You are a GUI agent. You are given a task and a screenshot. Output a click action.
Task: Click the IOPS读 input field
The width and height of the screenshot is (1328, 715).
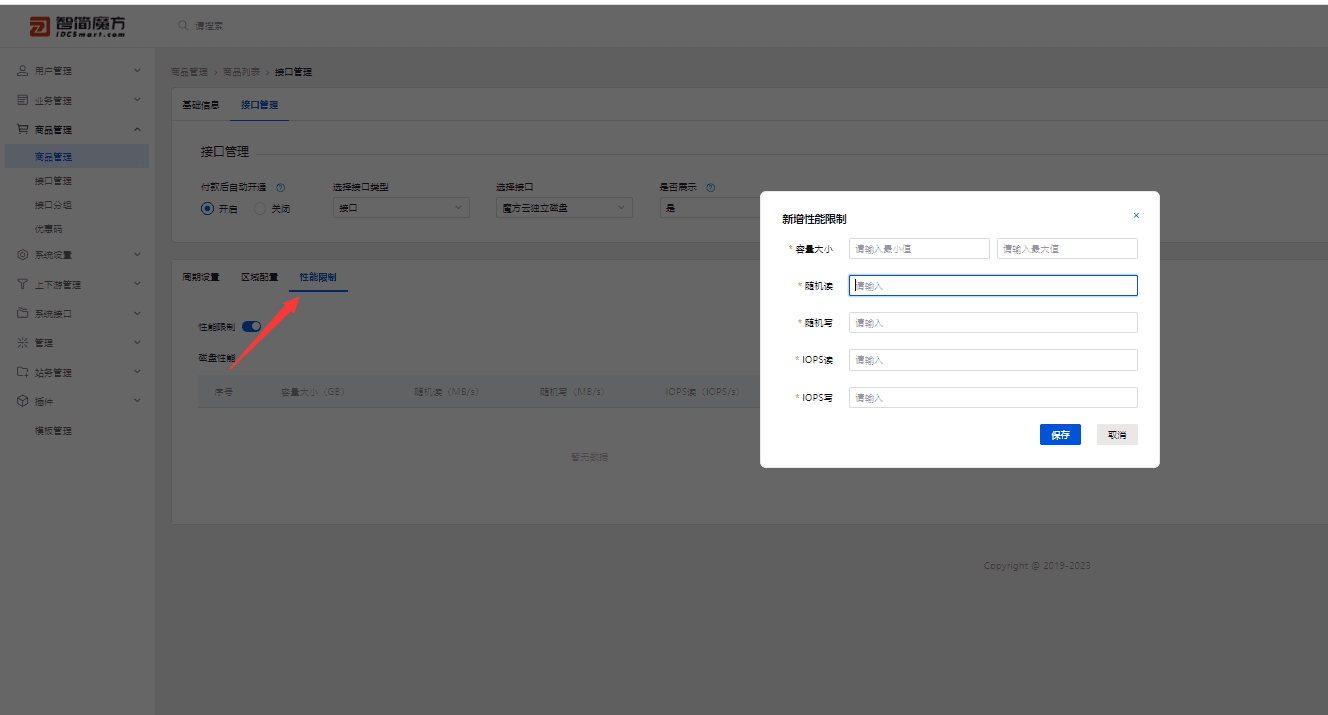click(x=993, y=359)
